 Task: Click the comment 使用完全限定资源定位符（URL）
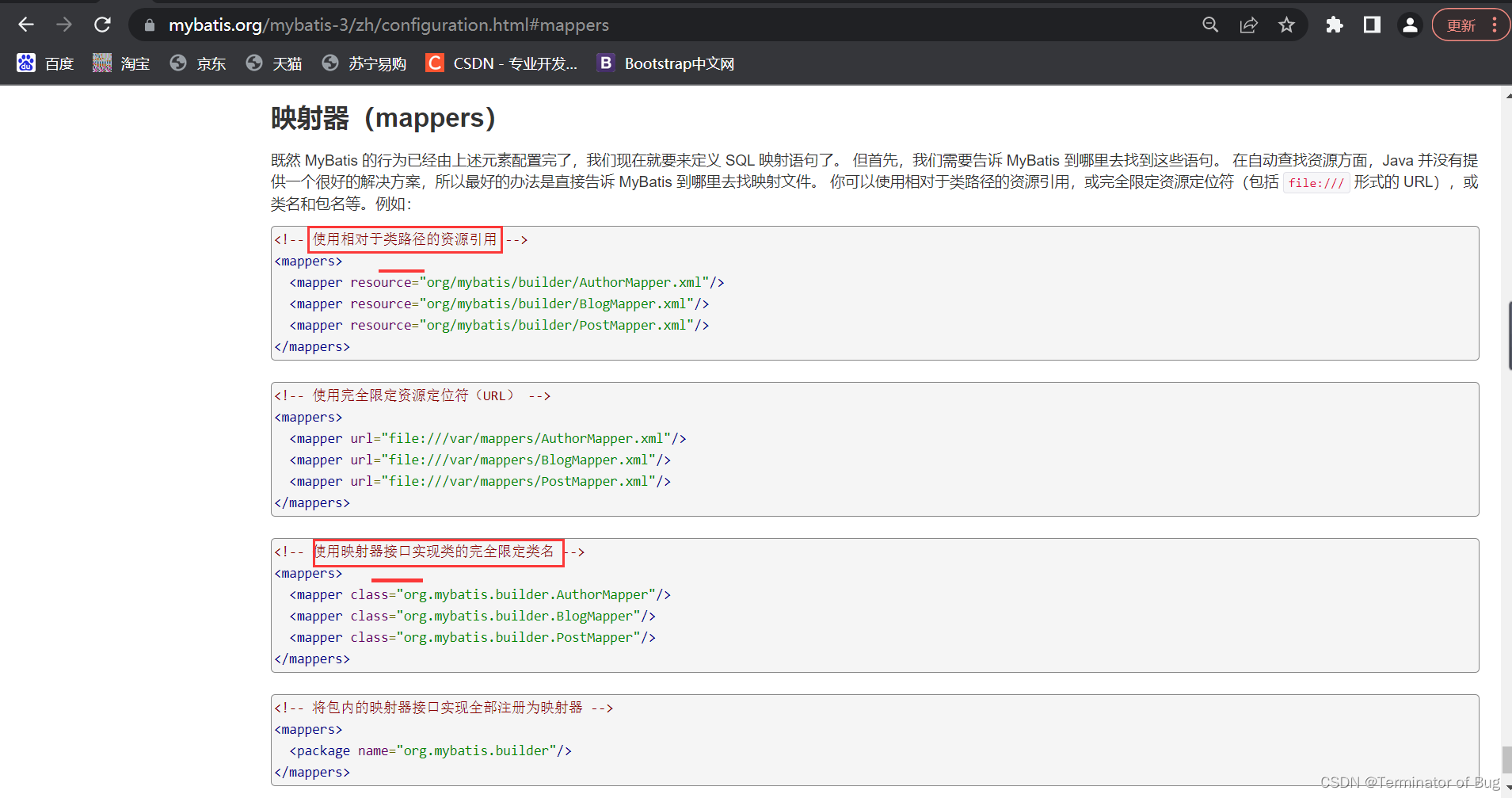(x=413, y=395)
